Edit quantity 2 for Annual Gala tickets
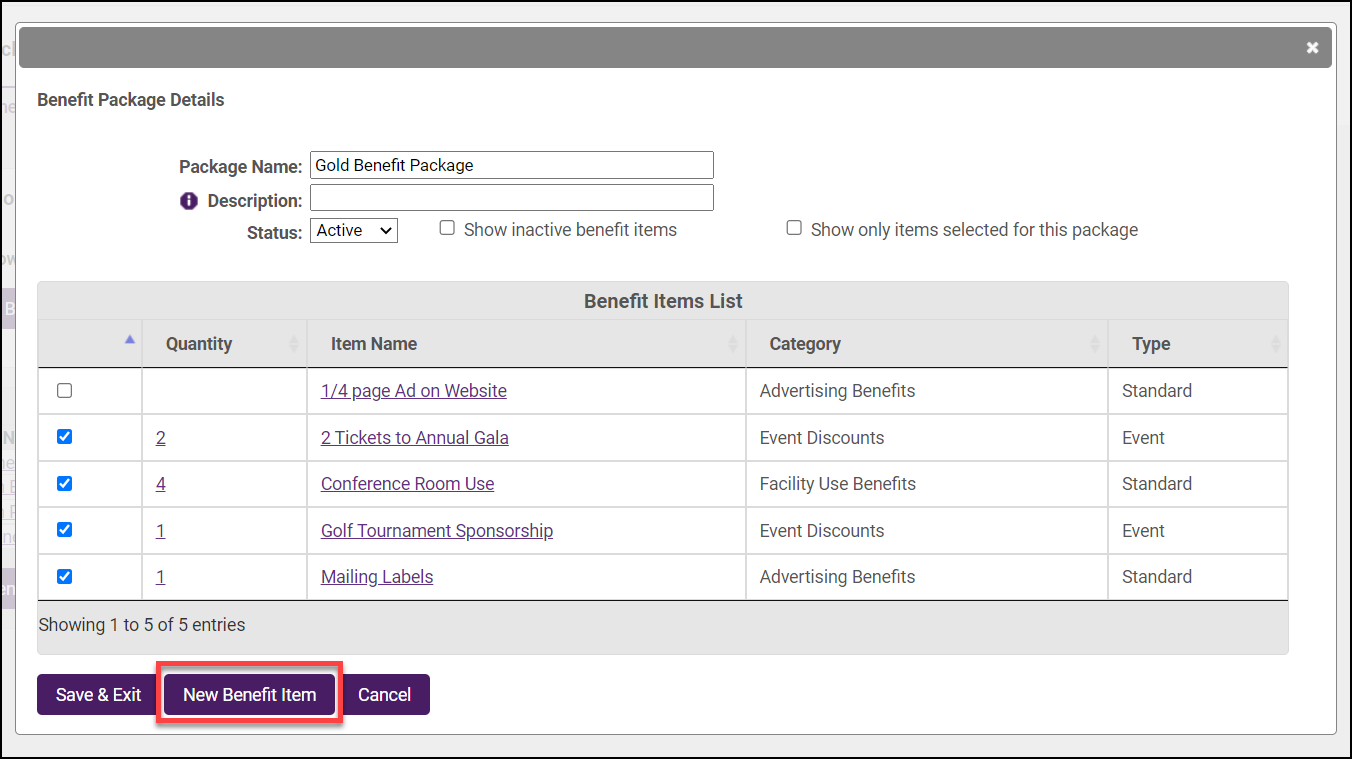 161,438
